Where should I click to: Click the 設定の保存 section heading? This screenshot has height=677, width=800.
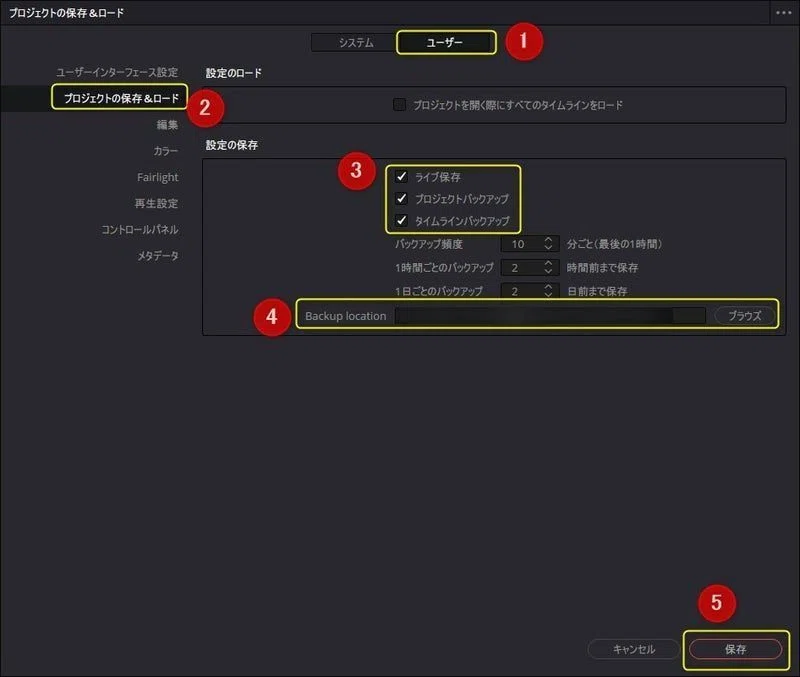click(x=232, y=145)
